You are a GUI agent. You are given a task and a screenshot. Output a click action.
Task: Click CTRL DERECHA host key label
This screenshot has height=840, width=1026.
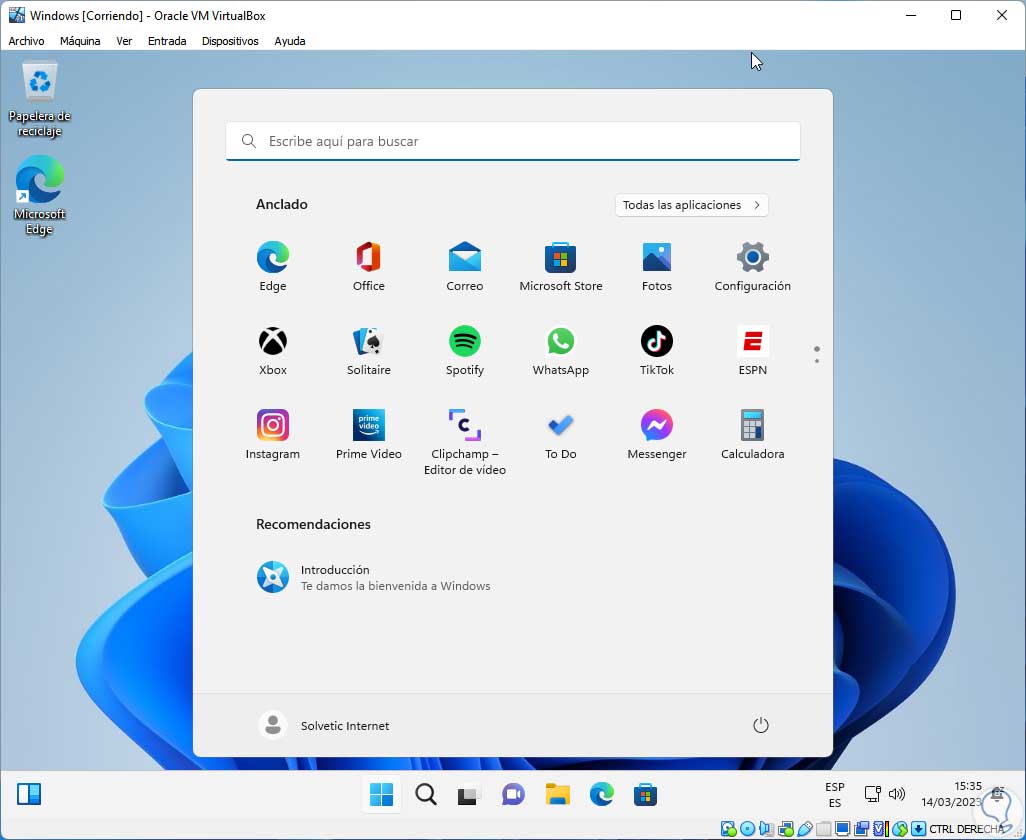click(x=966, y=829)
